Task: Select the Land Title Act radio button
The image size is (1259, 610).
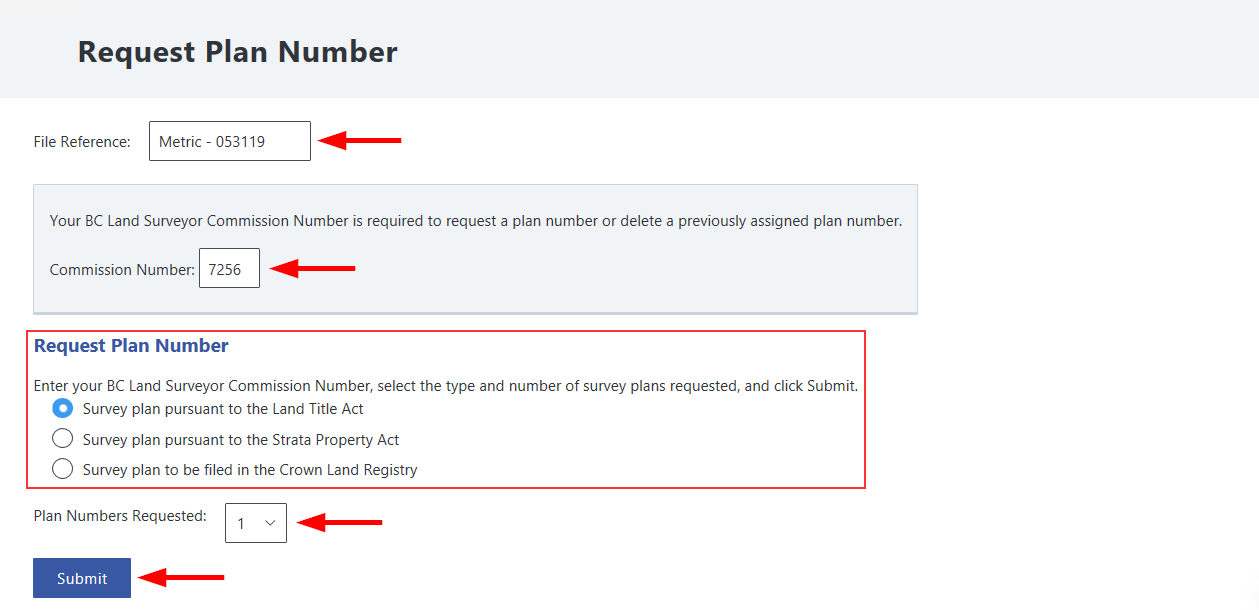Action: pyautogui.click(x=62, y=408)
